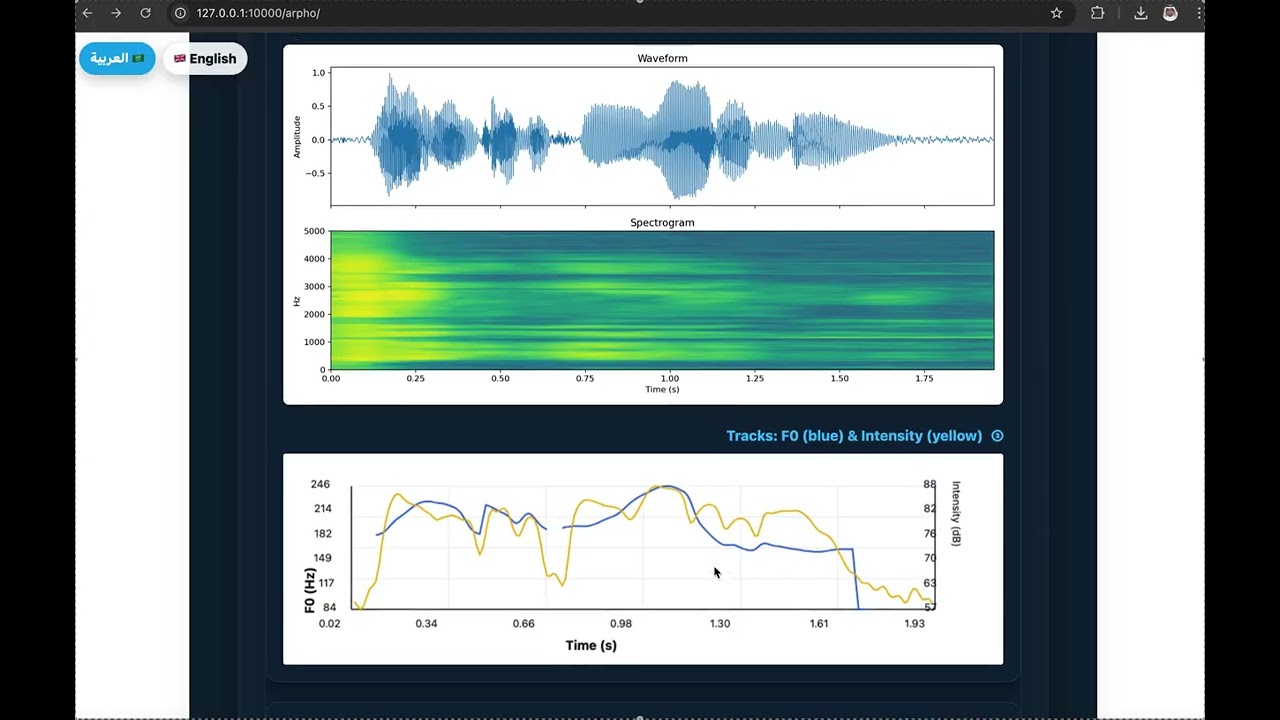Open site information icon beside the URL
Screen dimensions: 1280x720
click(x=180, y=13)
